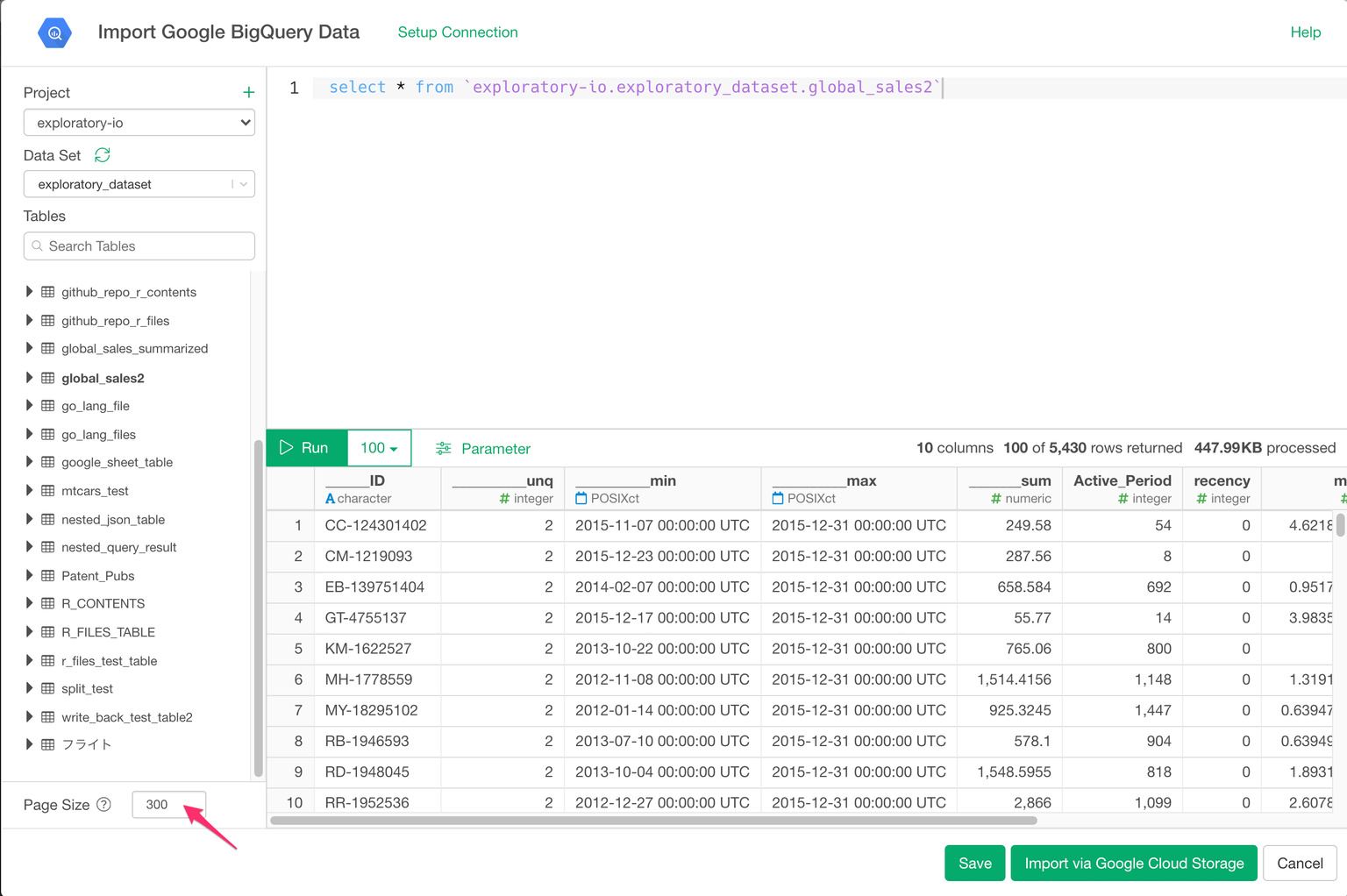This screenshot has height=896, width=1347.
Task: Click the table icon beside mtcars_test
Action: click(x=48, y=491)
